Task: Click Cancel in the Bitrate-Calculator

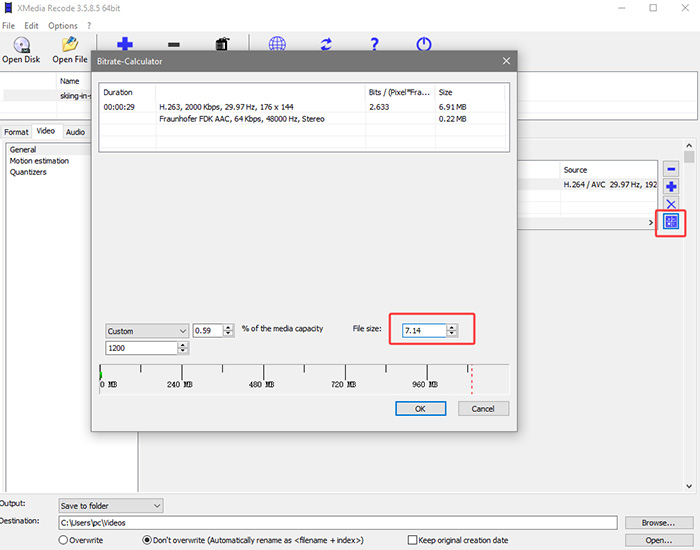Action: coord(483,408)
